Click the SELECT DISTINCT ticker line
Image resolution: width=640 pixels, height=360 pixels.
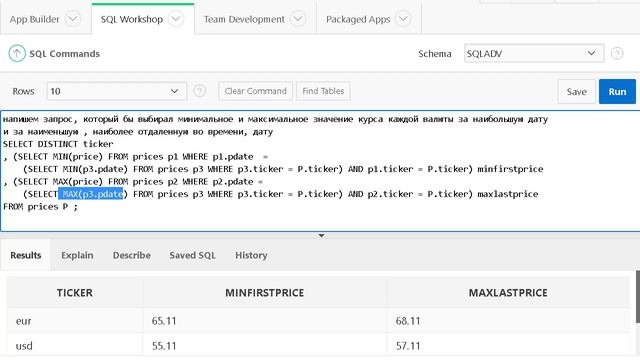tap(58, 144)
